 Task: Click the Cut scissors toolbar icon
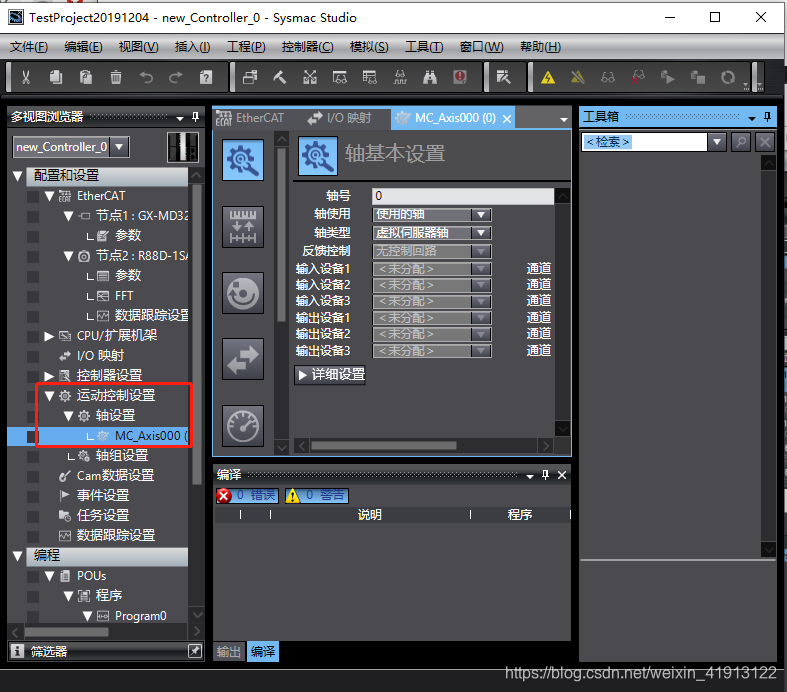tap(26, 77)
